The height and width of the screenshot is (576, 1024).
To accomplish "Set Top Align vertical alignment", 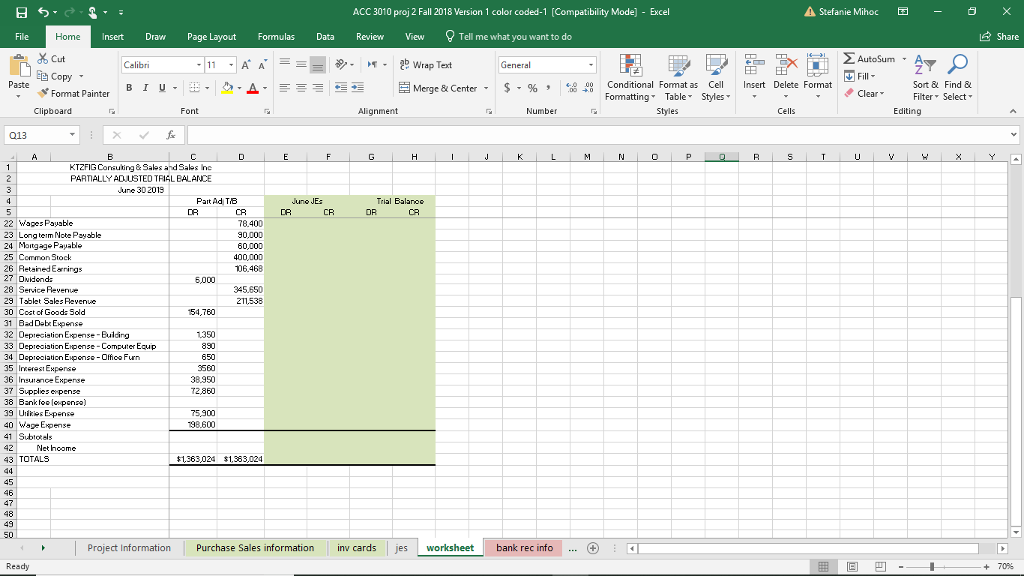I will (285, 63).
